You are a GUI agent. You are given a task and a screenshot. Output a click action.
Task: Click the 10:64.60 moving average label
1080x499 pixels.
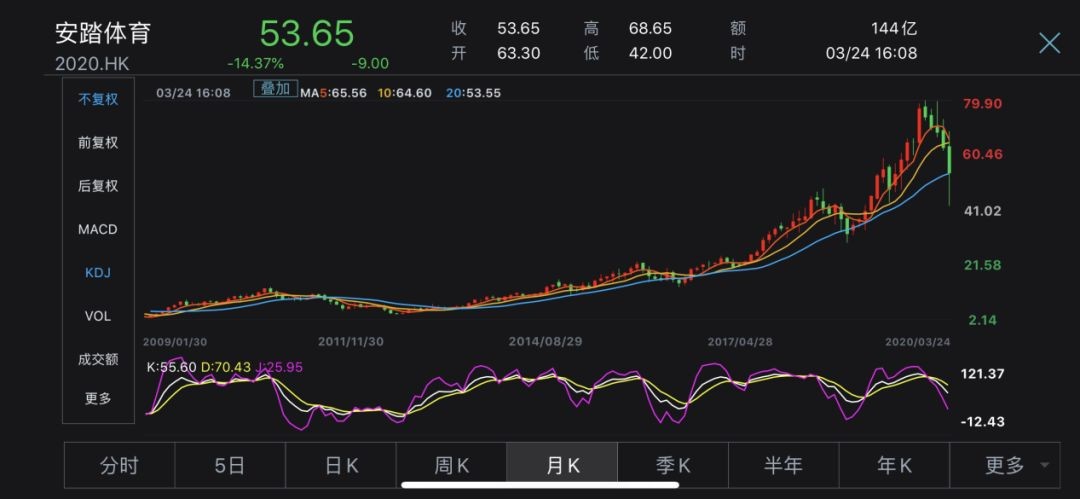point(405,93)
